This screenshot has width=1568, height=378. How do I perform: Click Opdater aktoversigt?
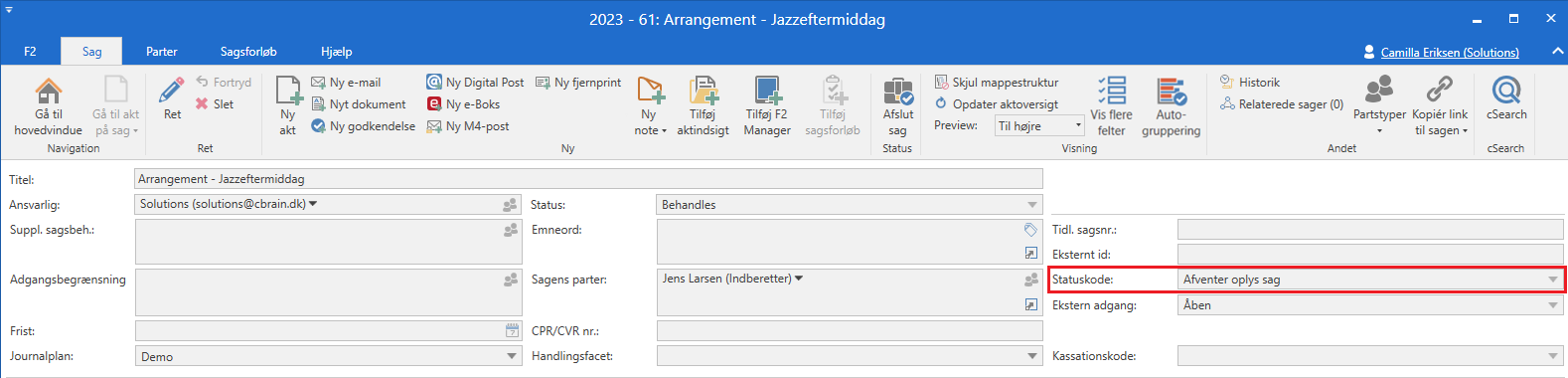click(997, 104)
